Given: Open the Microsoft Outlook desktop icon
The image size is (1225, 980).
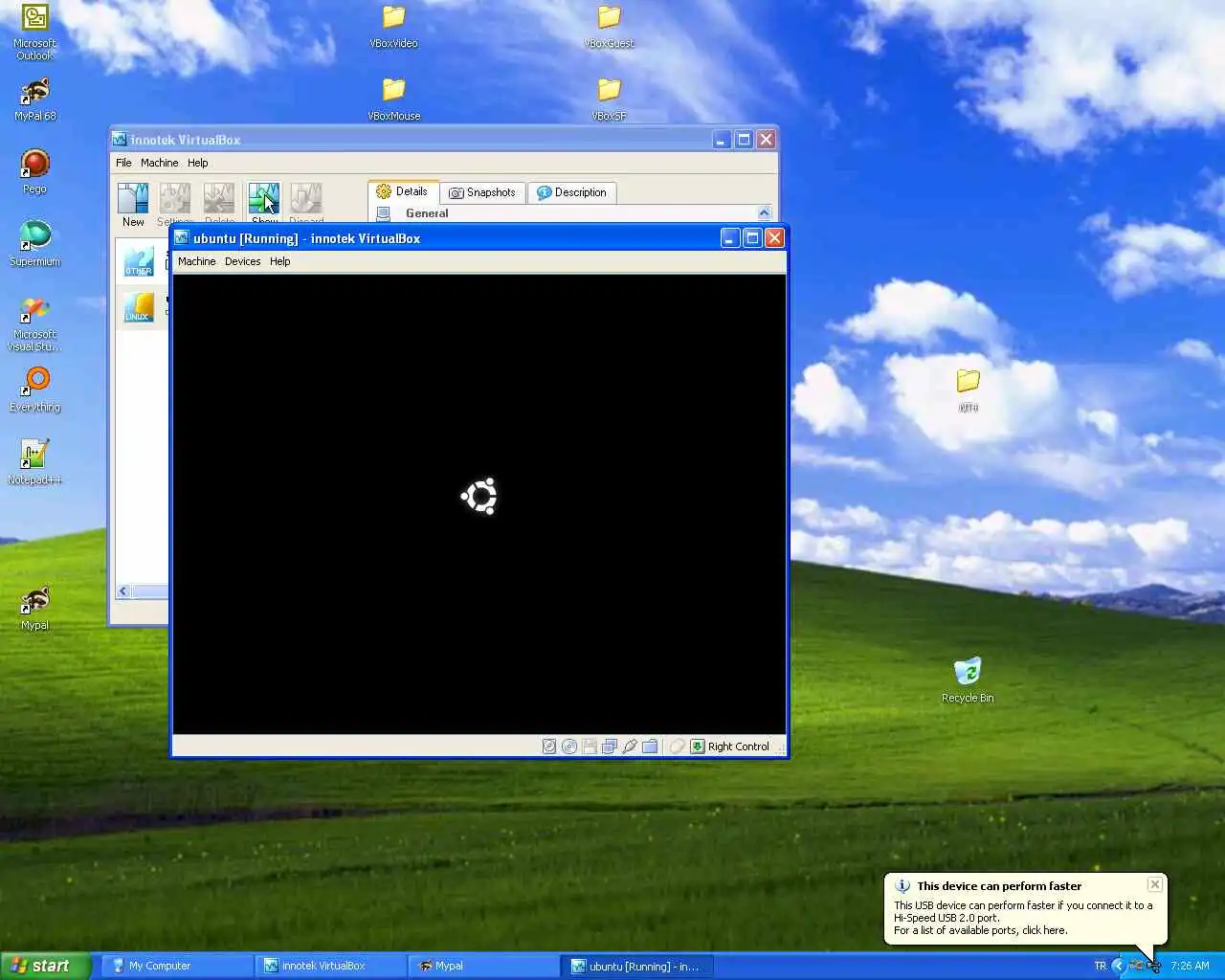Looking at the screenshot, I should click(x=34, y=33).
